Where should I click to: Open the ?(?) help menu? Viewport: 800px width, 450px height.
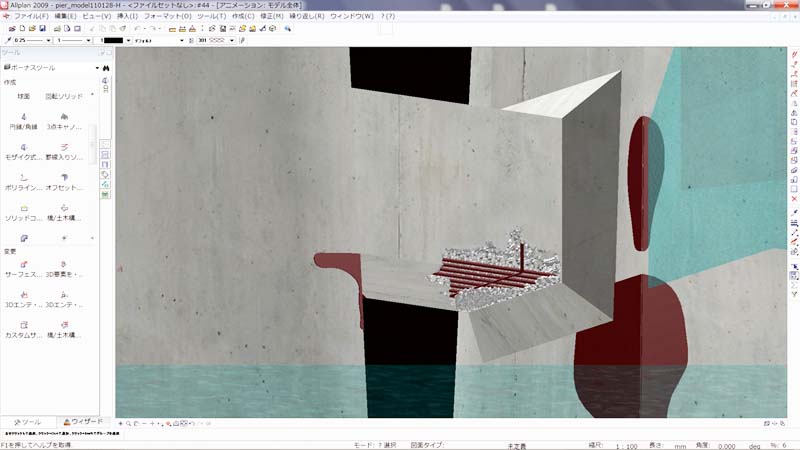click(387, 16)
